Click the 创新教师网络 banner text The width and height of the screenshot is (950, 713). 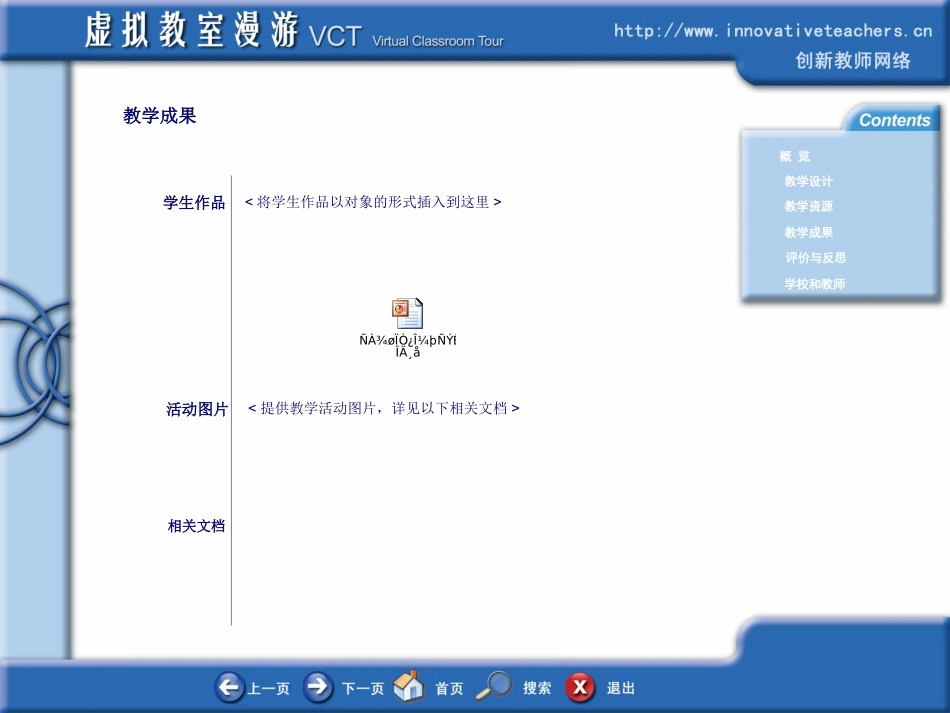[x=852, y=61]
